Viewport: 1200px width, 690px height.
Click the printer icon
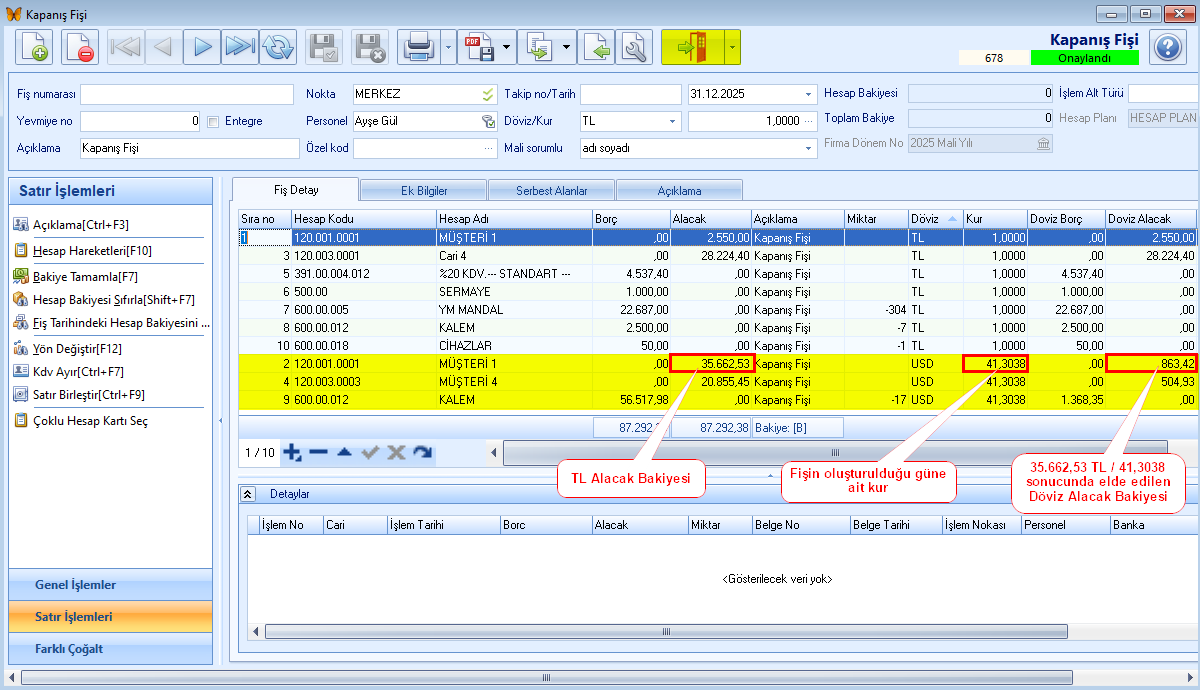click(417, 47)
